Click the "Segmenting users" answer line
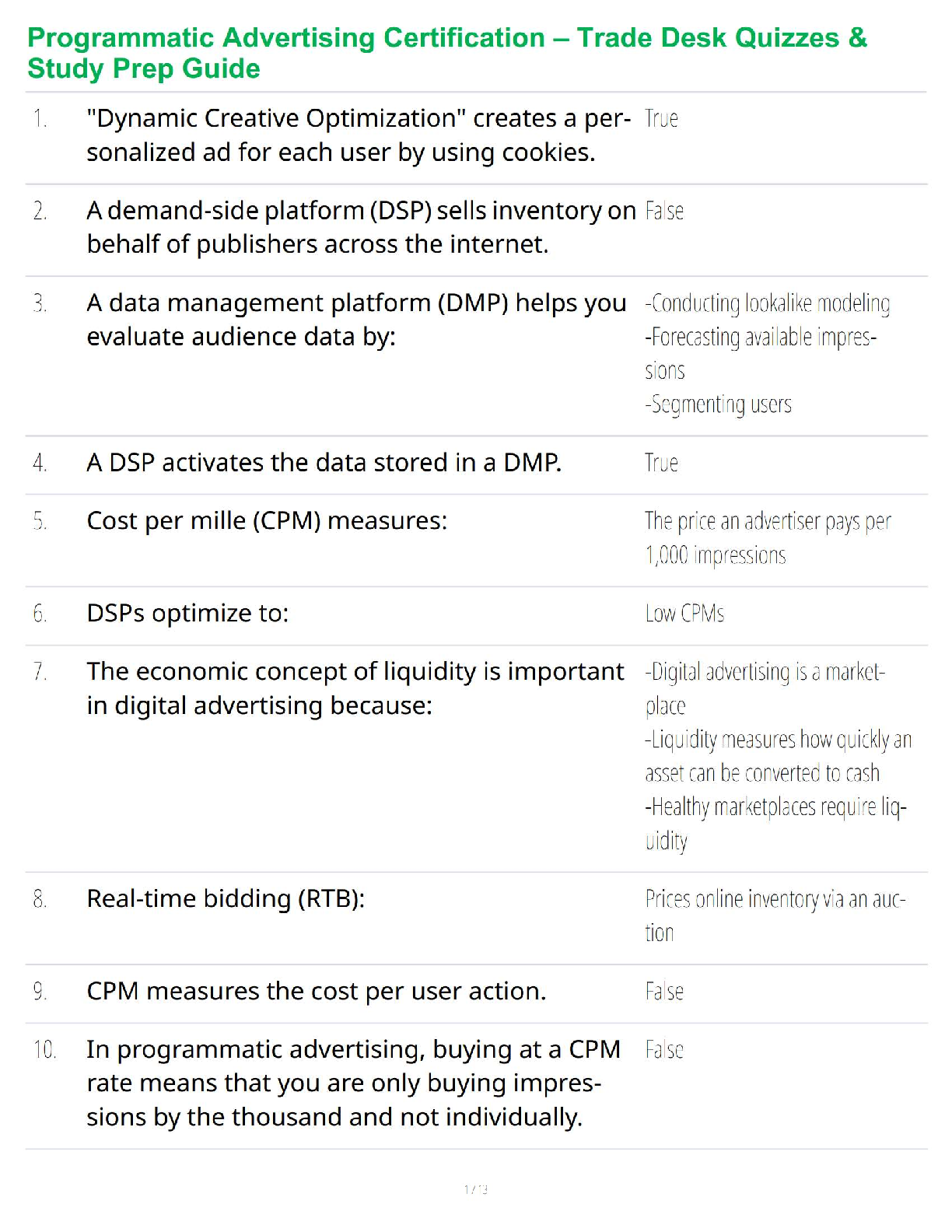 point(718,404)
